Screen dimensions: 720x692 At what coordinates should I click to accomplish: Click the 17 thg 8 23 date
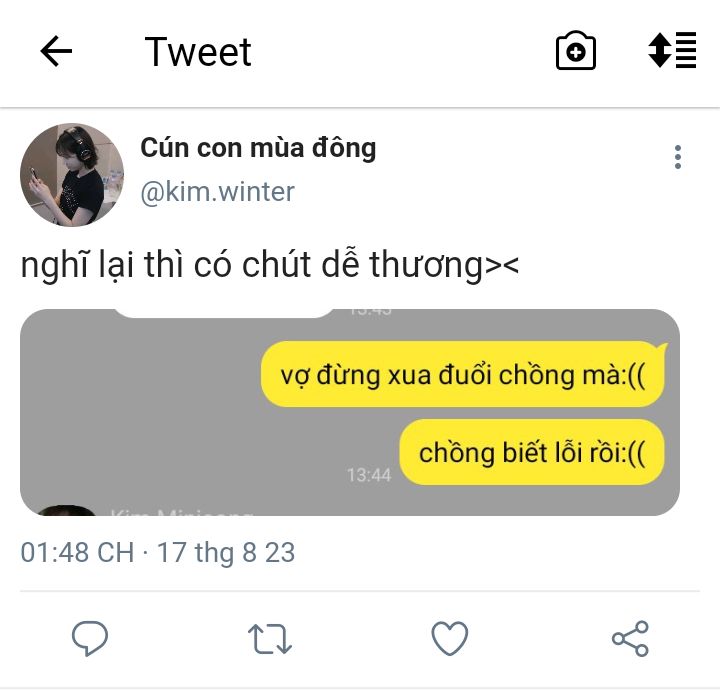point(226,552)
